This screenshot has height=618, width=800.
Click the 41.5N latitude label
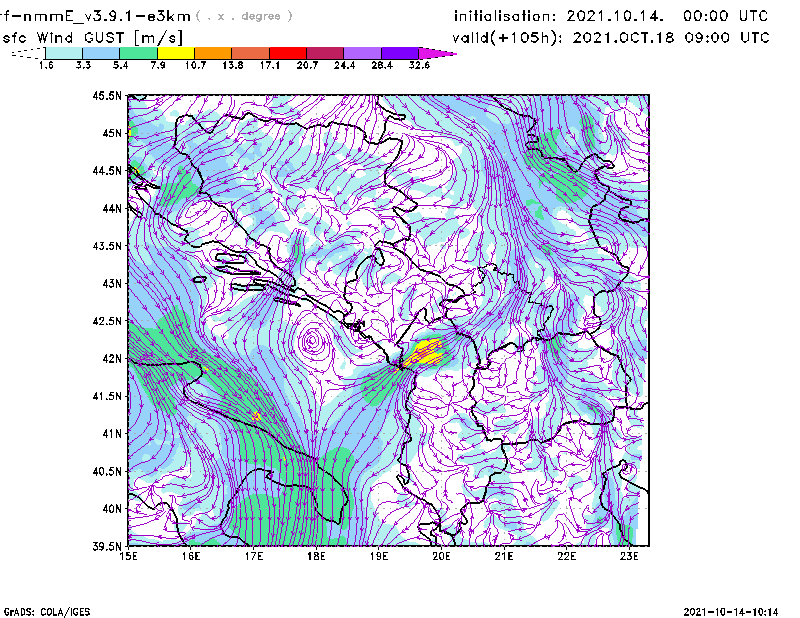[107, 396]
